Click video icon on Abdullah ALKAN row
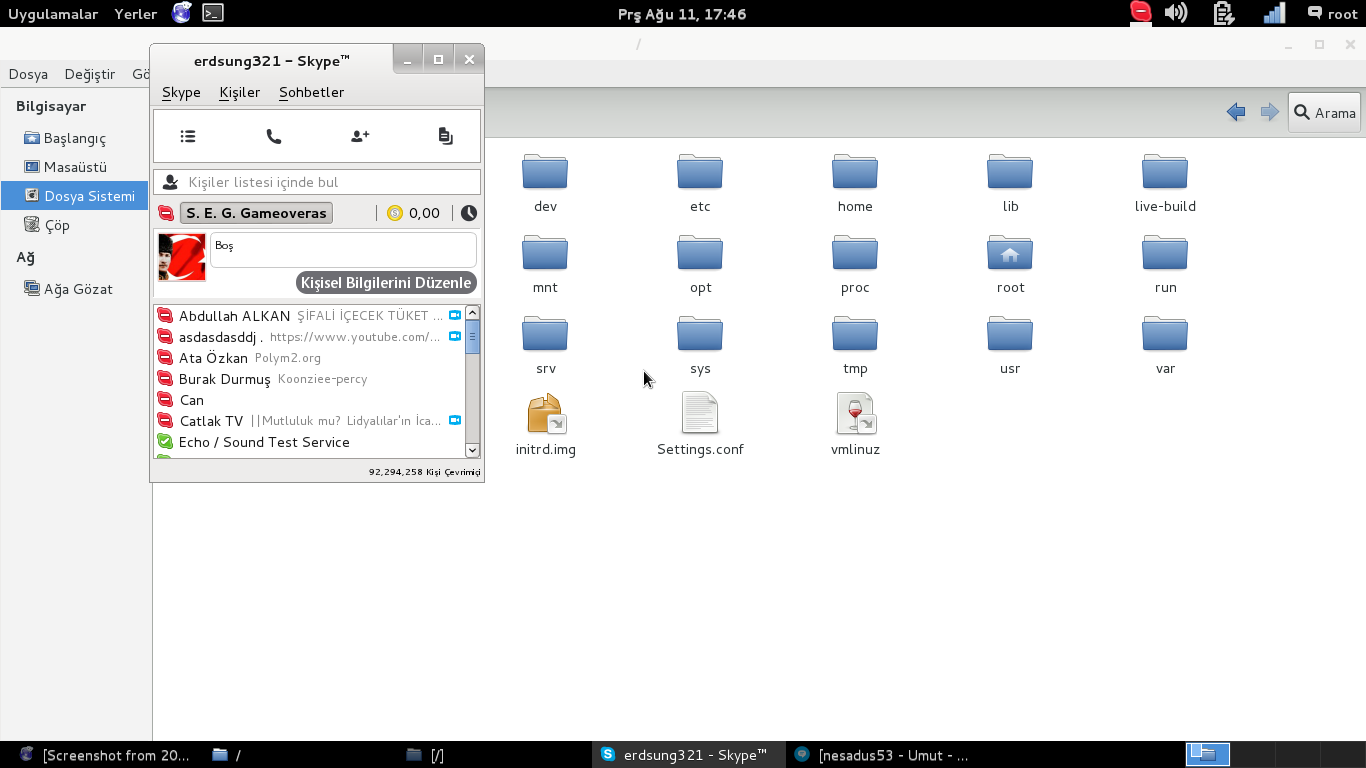The width and height of the screenshot is (1366, 768). (x=455, y=315)
